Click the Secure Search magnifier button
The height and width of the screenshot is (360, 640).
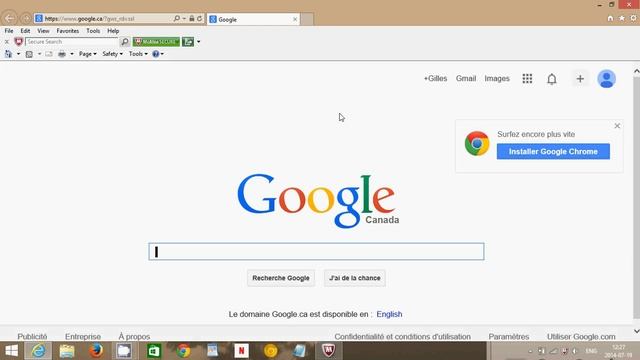pos(125,42)
